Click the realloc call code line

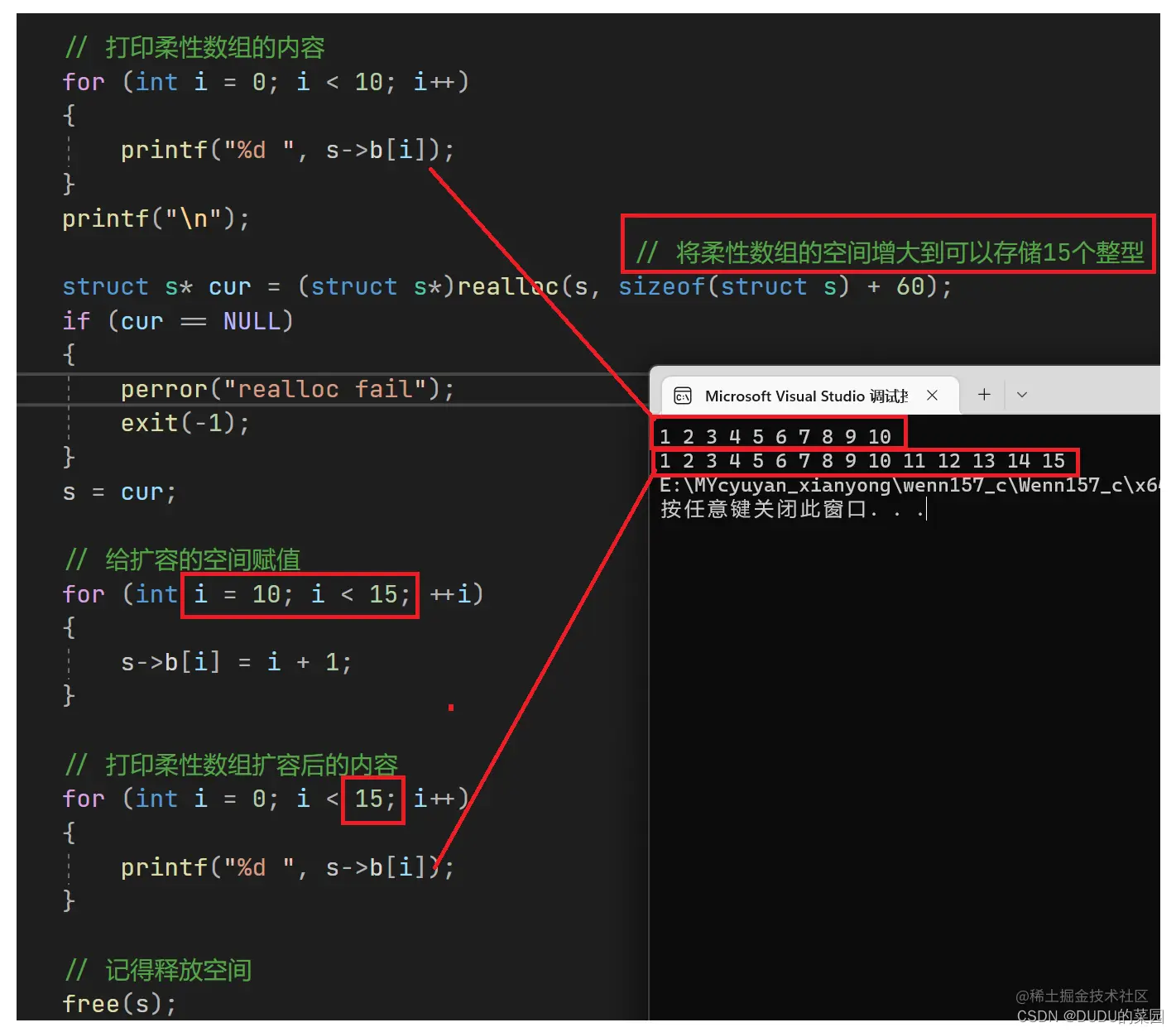(x=507, y=286)
